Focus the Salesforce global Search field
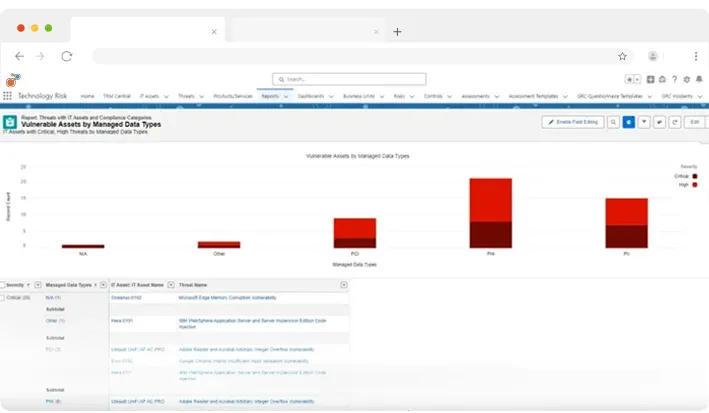Image resolution: width=709 pixels, height=413 pixels. pyautogui.click(x=349, y=79)
